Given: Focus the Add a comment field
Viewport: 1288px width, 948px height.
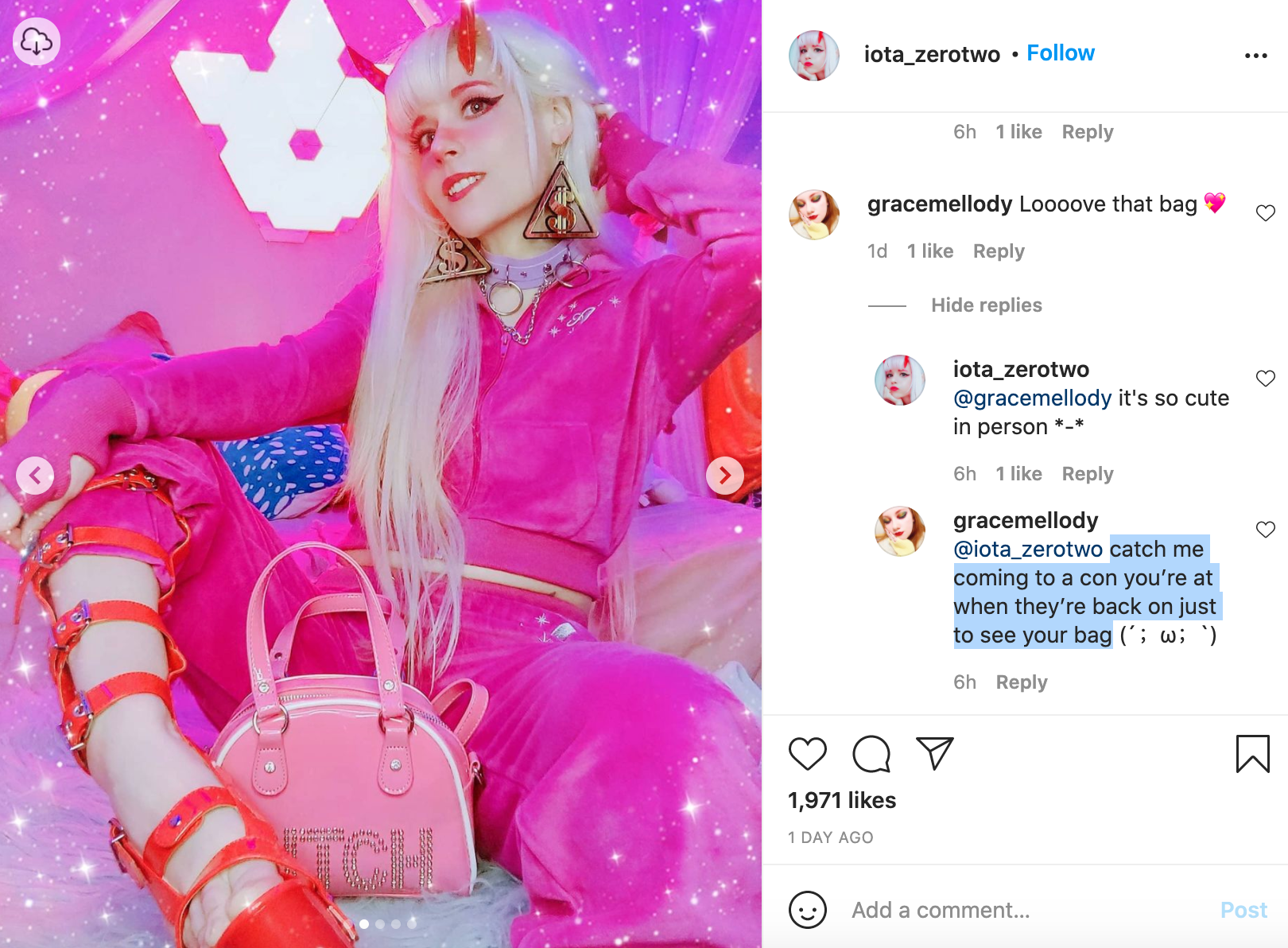Looking at the screenshot, I should (1026, 910).
